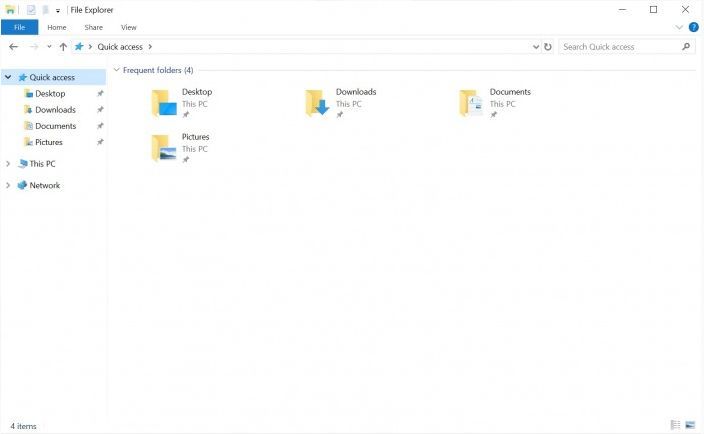Switch to Large icons view in status bar

[x=691, y=426]
